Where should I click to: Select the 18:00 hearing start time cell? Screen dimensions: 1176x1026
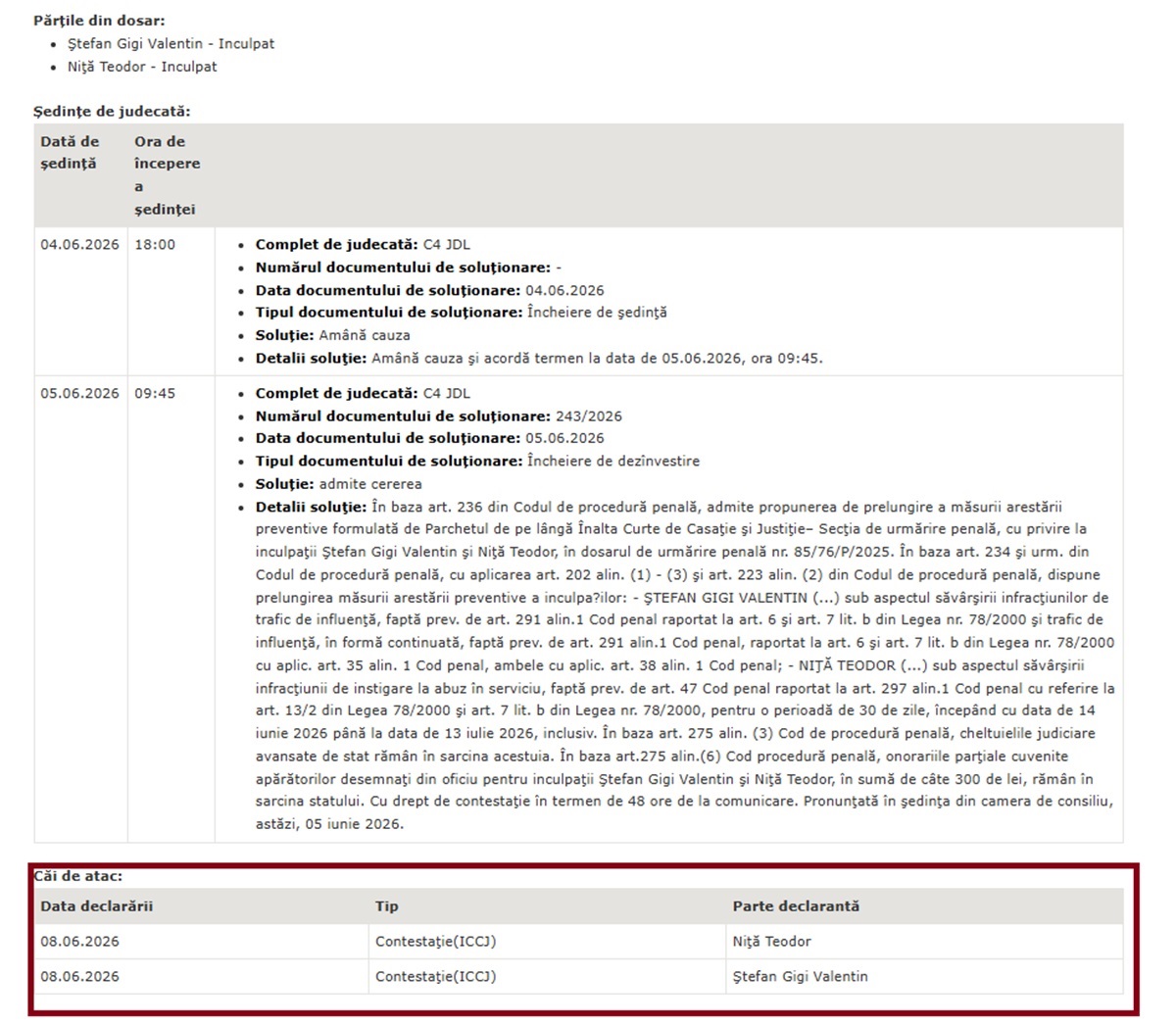click(155, 245)
